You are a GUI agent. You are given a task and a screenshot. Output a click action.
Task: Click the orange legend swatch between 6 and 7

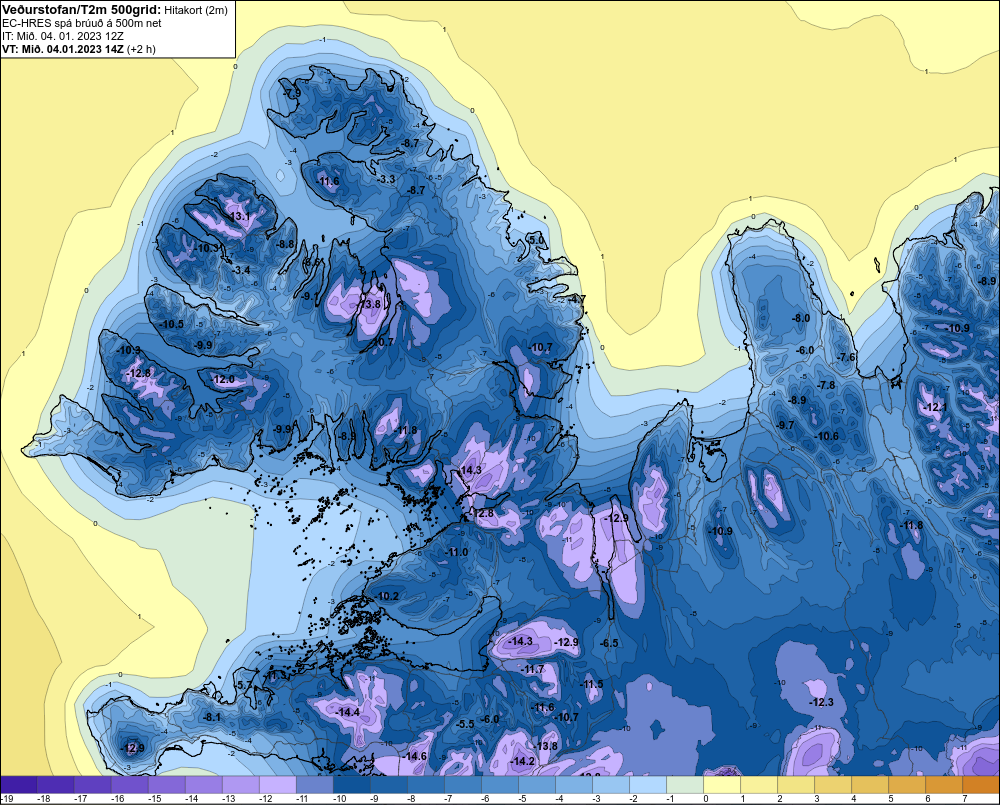945,785
